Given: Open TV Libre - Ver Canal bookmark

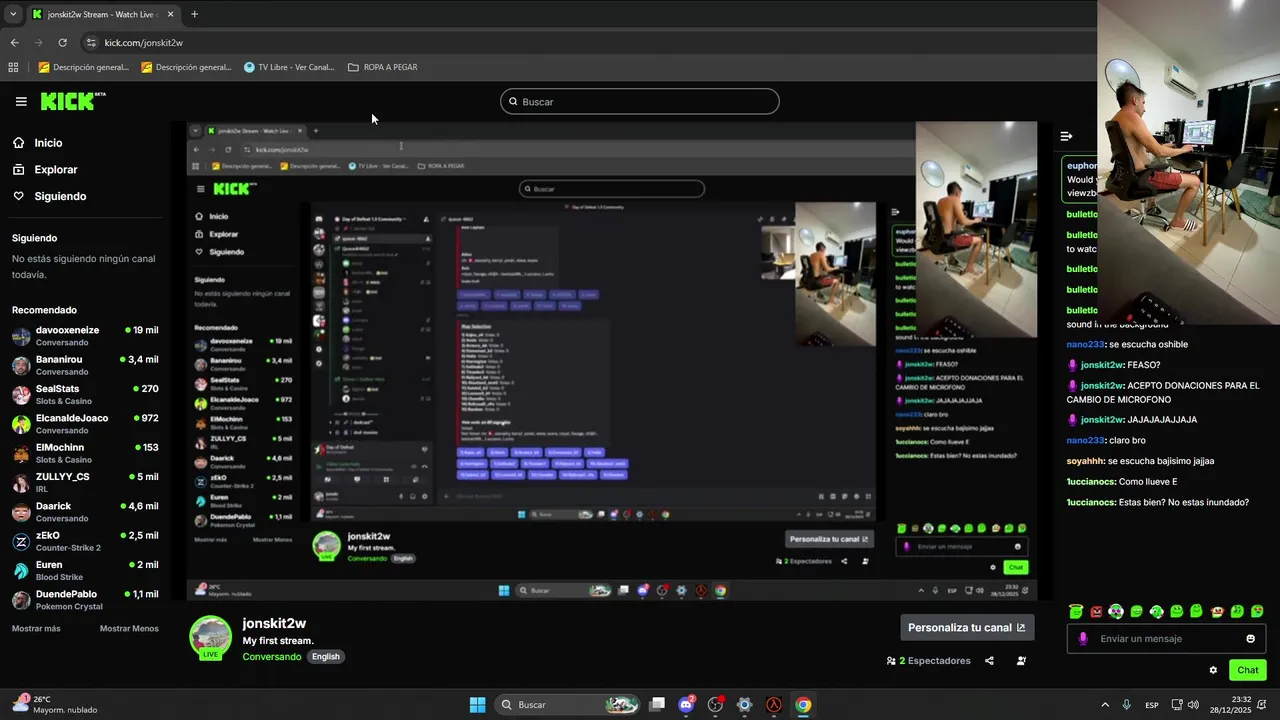Looking at the screenshot, I should tap(289, 67).
